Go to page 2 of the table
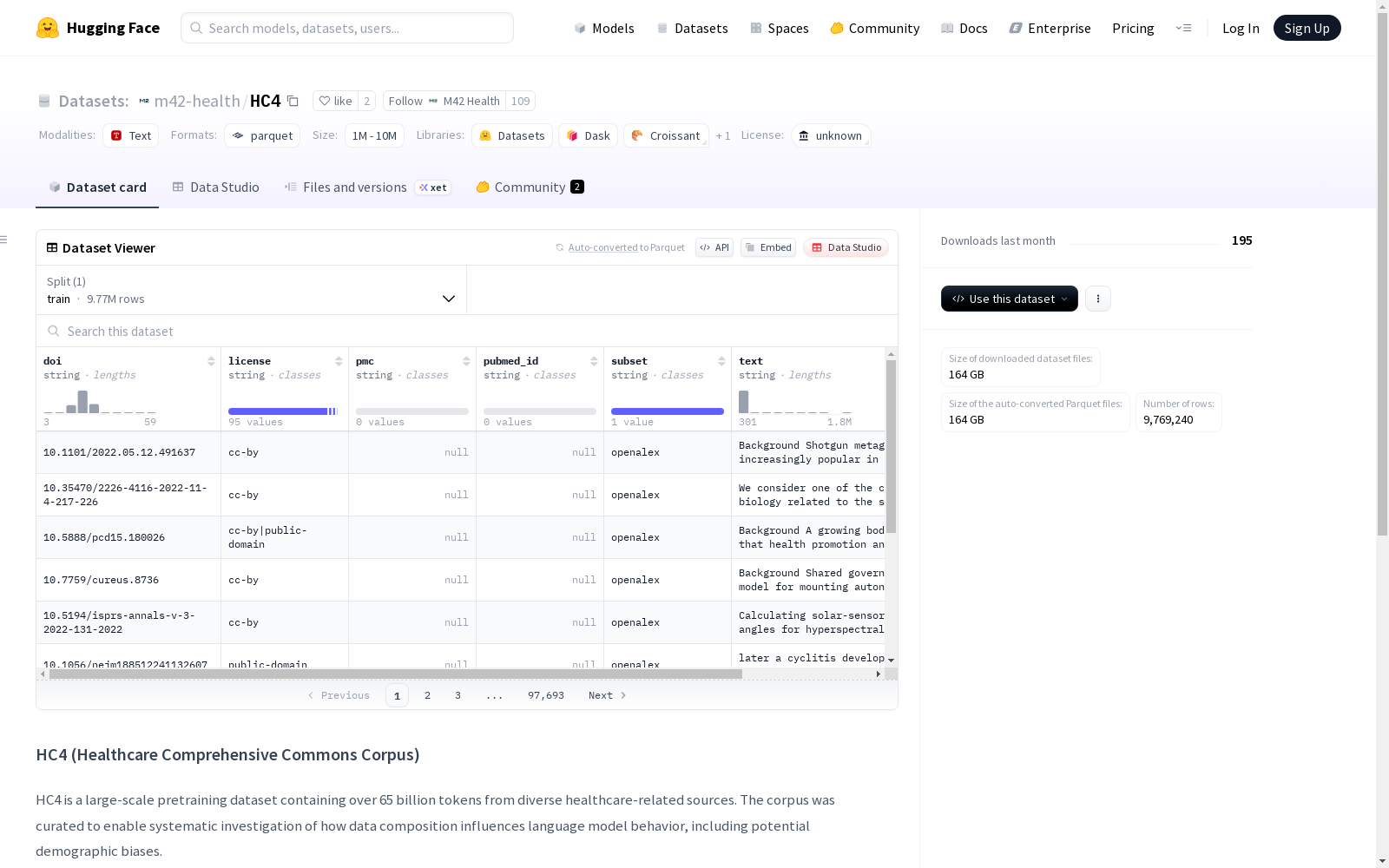This screenshot has height=868, width=1389. 427,695
